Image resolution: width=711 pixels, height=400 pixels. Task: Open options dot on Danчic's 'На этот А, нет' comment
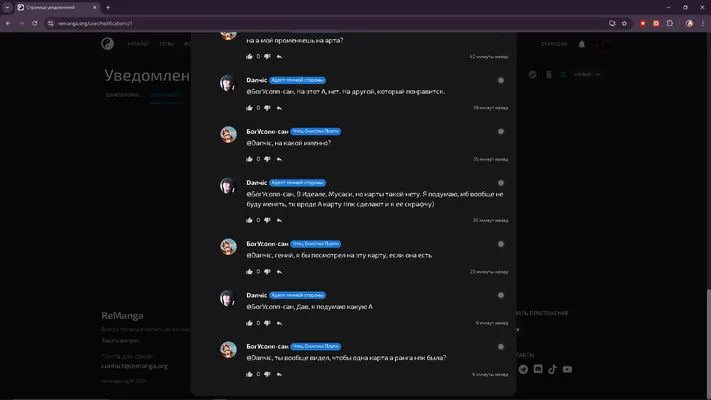pyautogui.click(x=501, y=80)
